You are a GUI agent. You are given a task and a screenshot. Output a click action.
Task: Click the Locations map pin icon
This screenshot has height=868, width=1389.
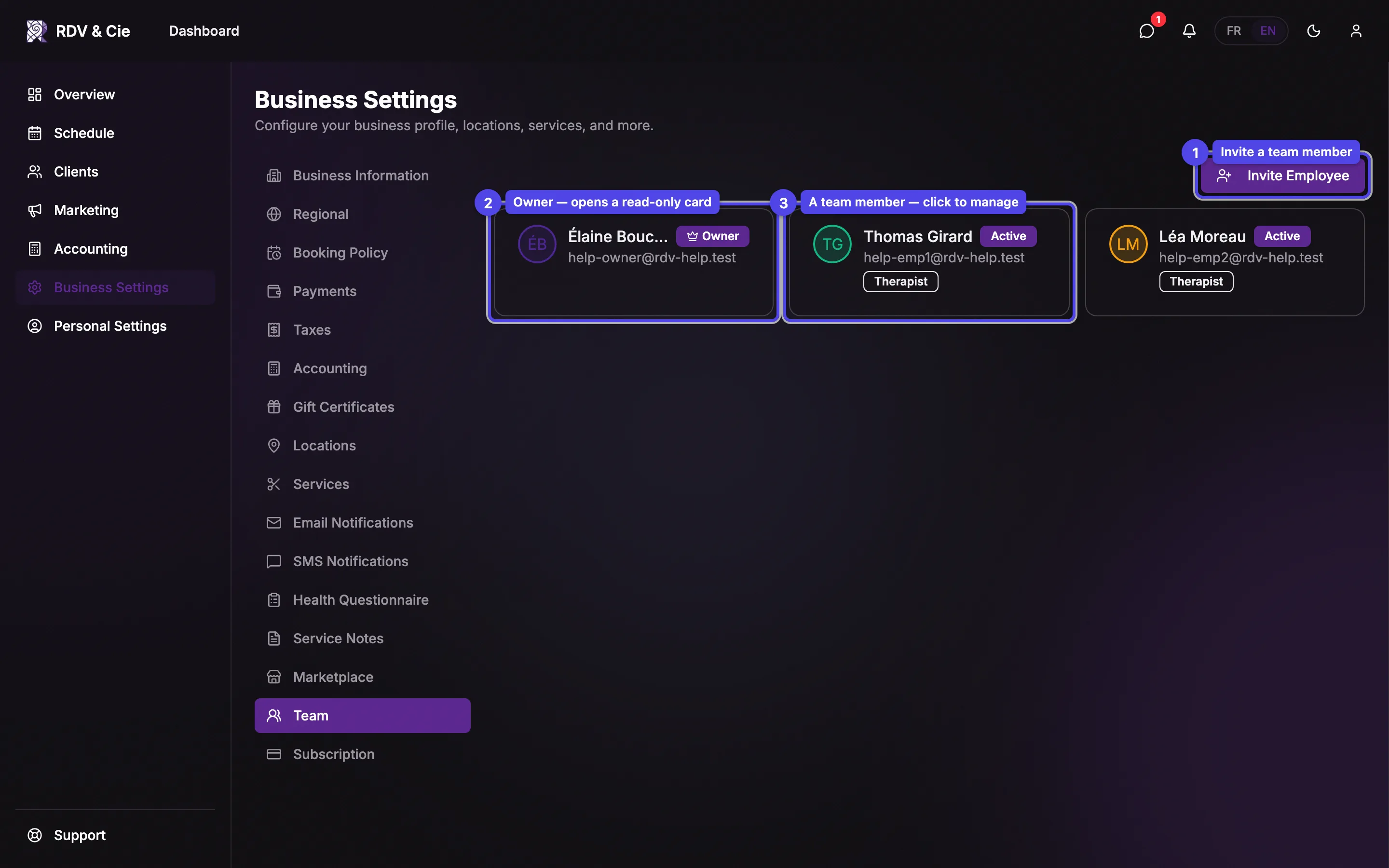(274, 446)
